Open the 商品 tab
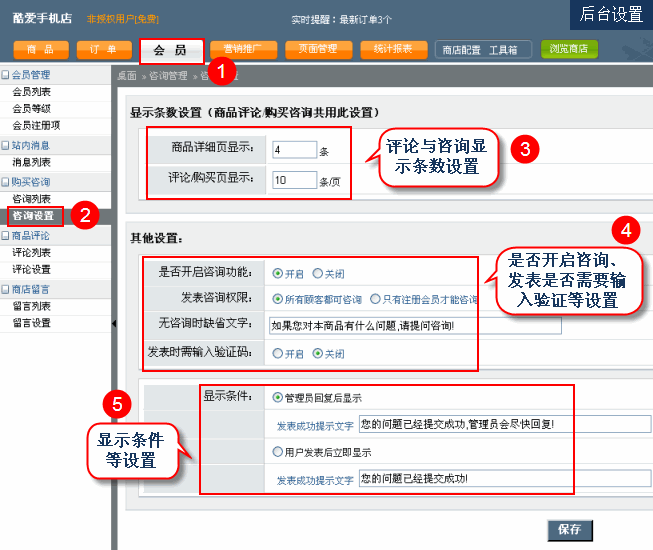 pyautogui.click(x=41, y=50)
